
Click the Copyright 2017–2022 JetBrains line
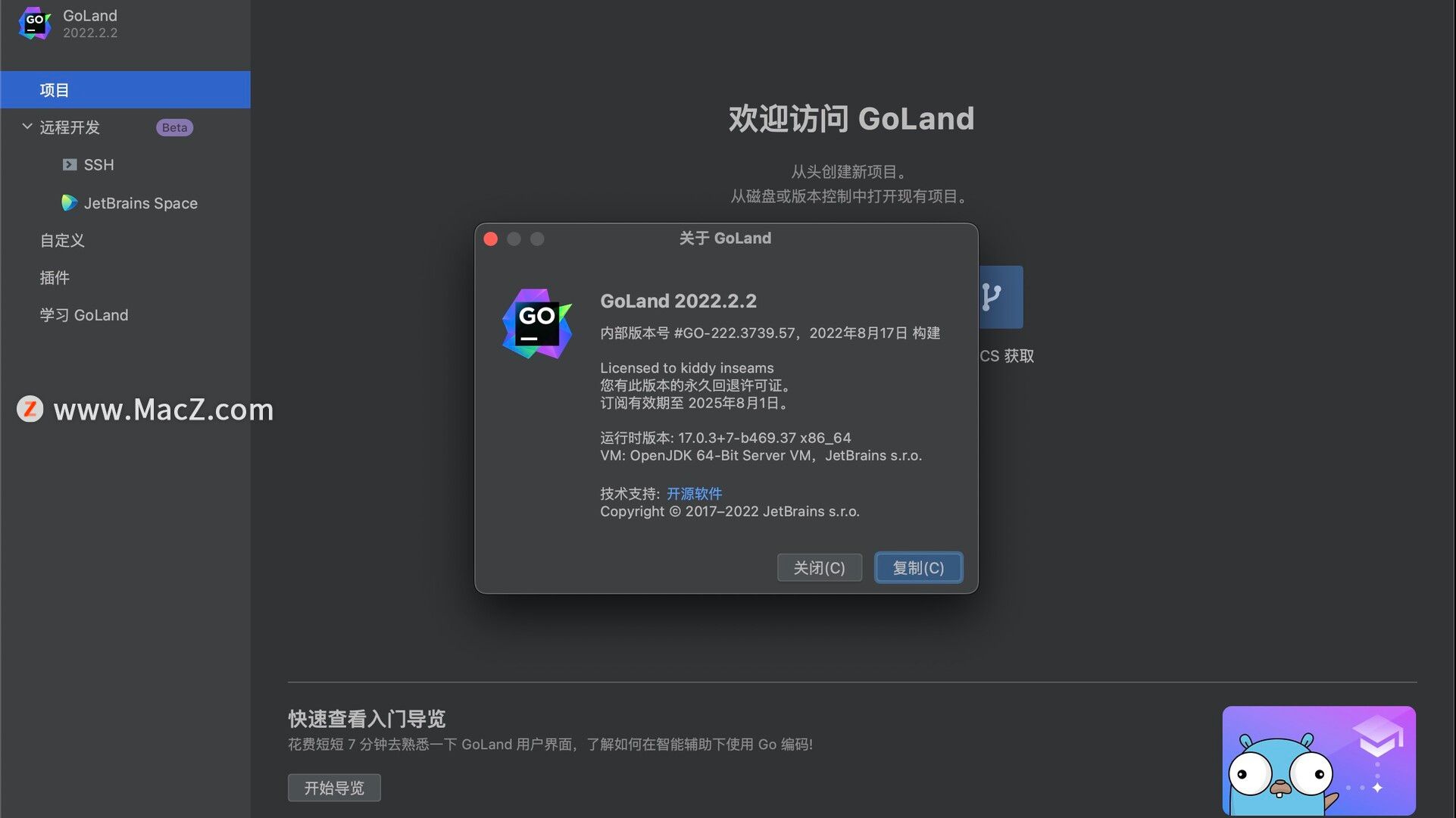730,511
